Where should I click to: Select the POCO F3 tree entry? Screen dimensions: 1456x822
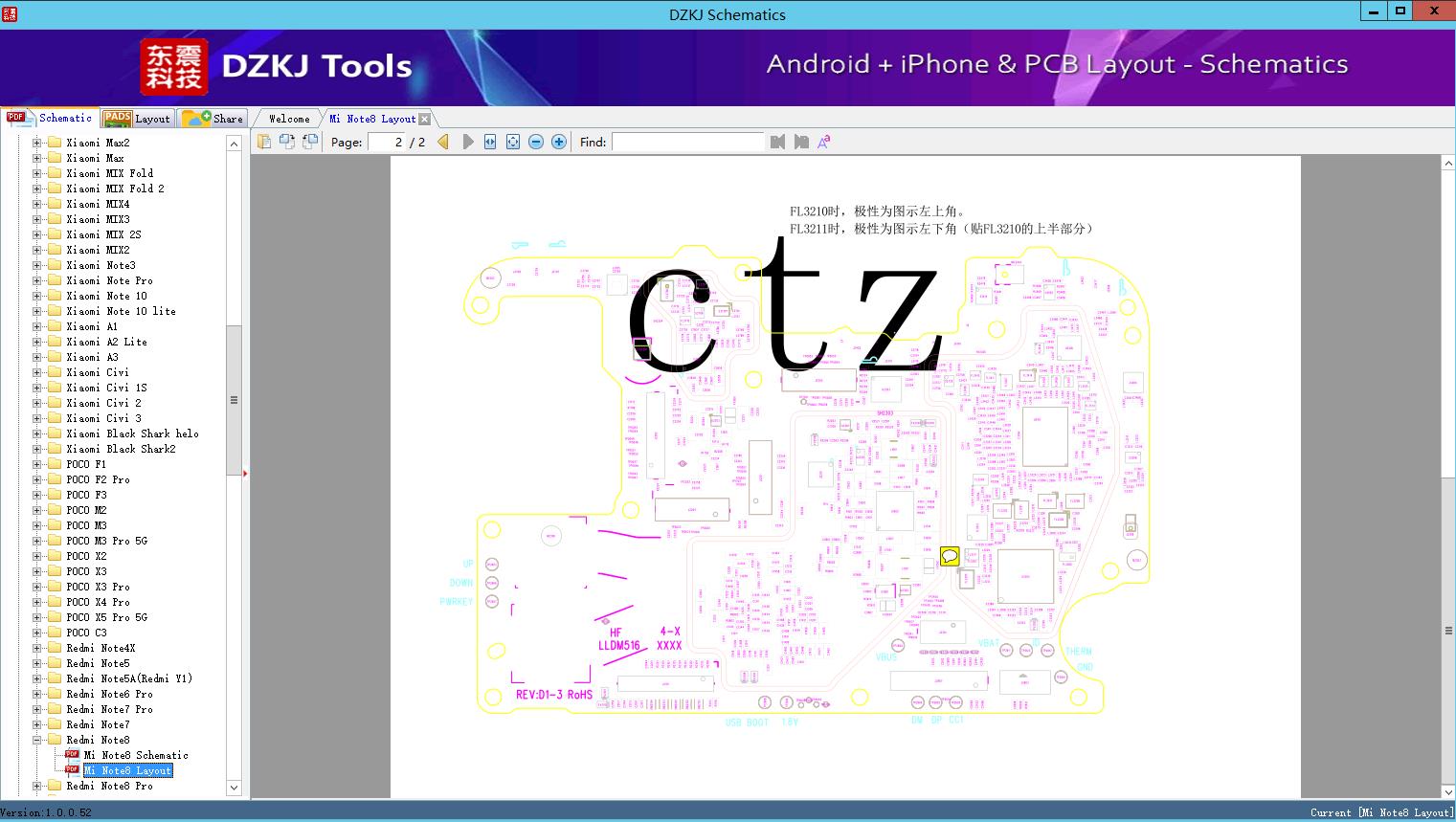point(86,495)
